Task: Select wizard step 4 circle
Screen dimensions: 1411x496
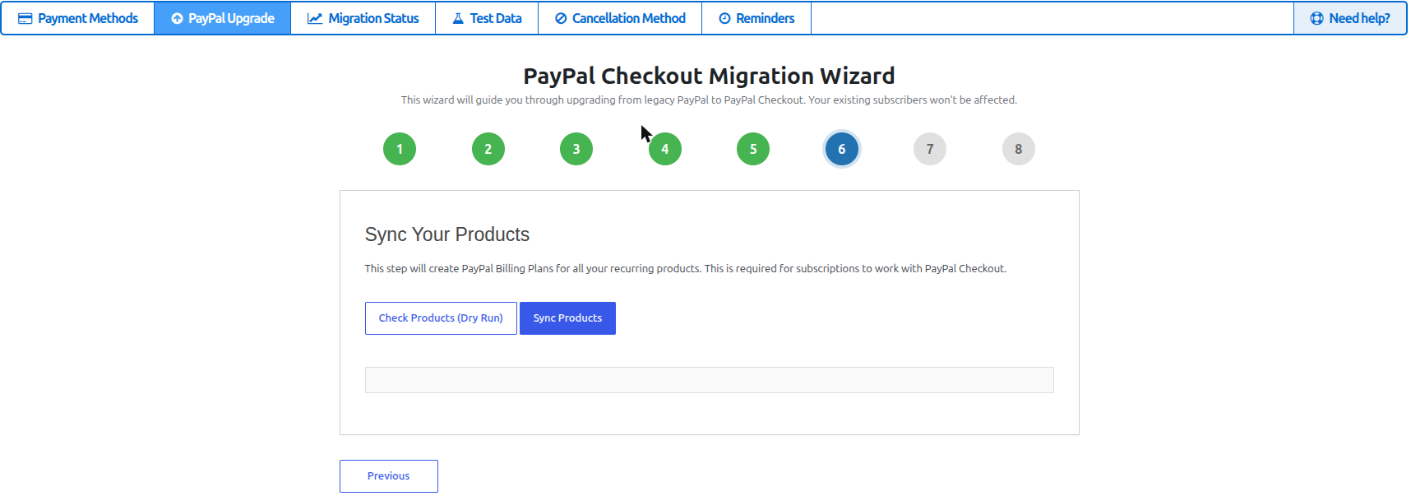Action: pos(665,149)
